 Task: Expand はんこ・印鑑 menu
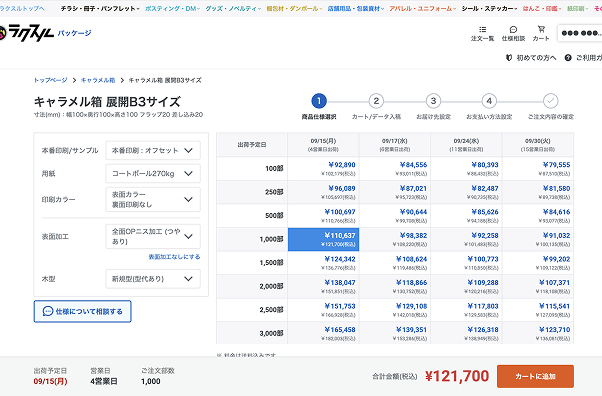[x=542, y=8]
